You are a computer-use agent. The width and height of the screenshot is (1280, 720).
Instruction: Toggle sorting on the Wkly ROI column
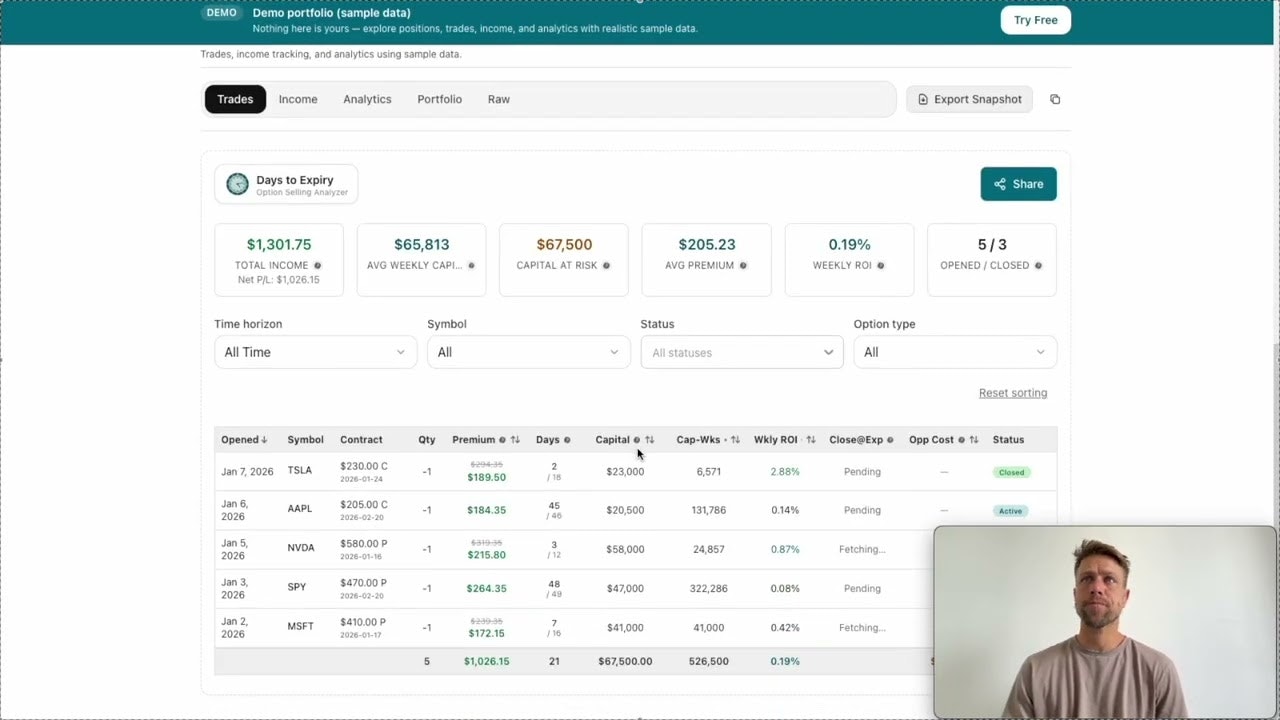pyautogui.click(x=810, y=440)
